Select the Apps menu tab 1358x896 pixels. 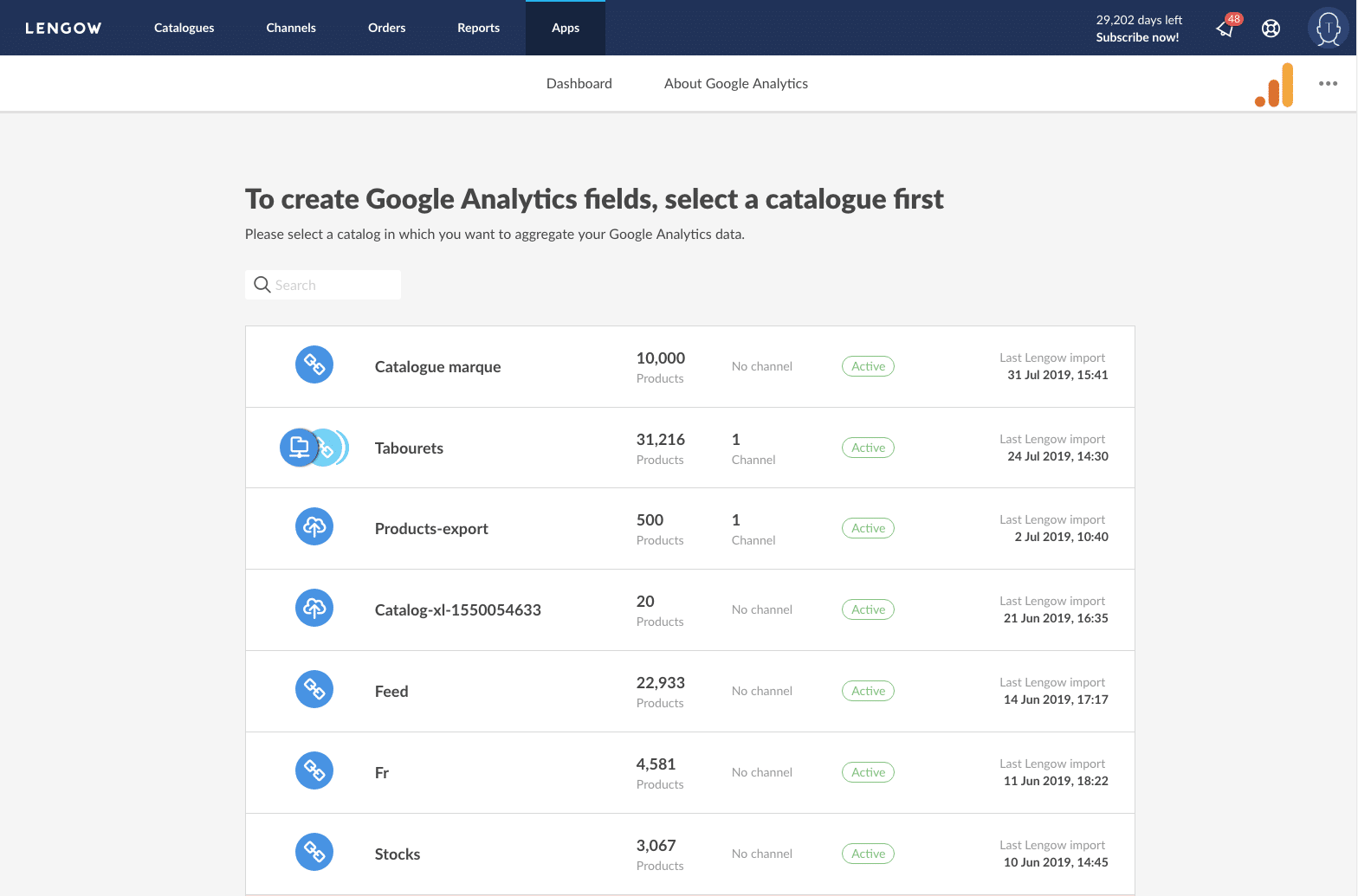point(566,28)
